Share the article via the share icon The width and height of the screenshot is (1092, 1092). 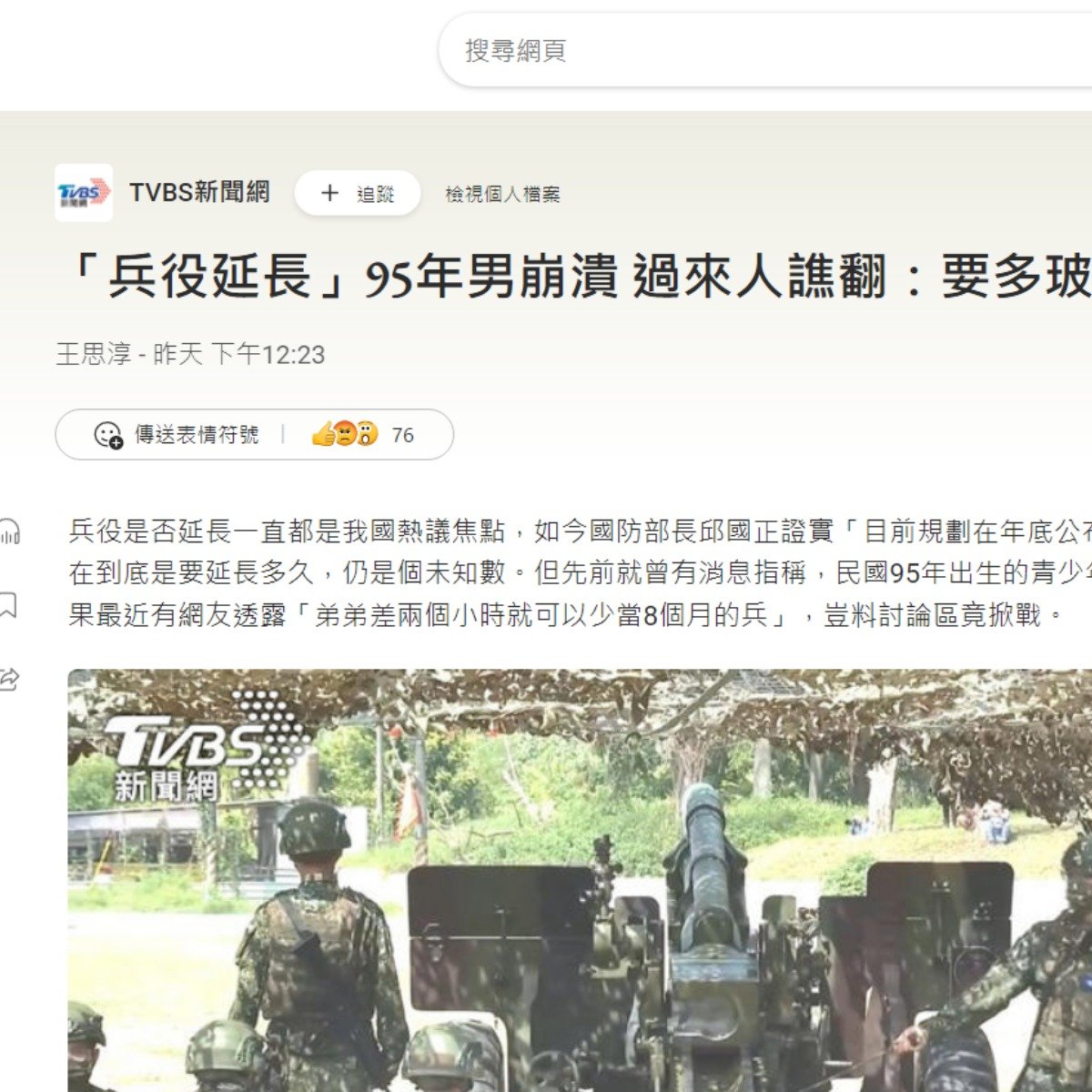8,679
